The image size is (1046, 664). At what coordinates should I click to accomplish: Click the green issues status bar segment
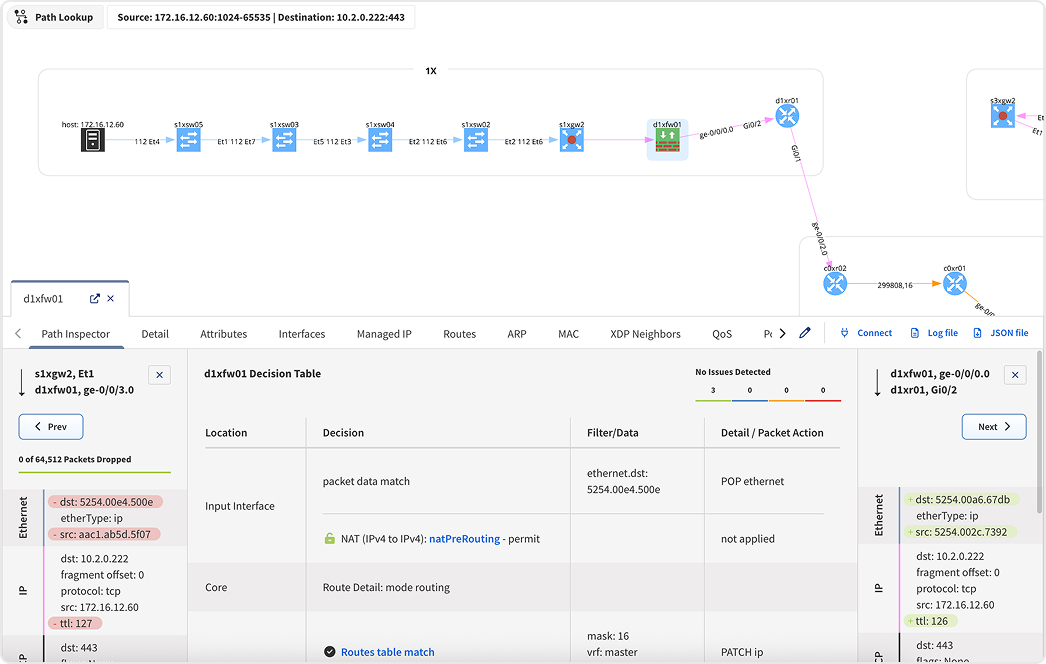coord(712,400)
